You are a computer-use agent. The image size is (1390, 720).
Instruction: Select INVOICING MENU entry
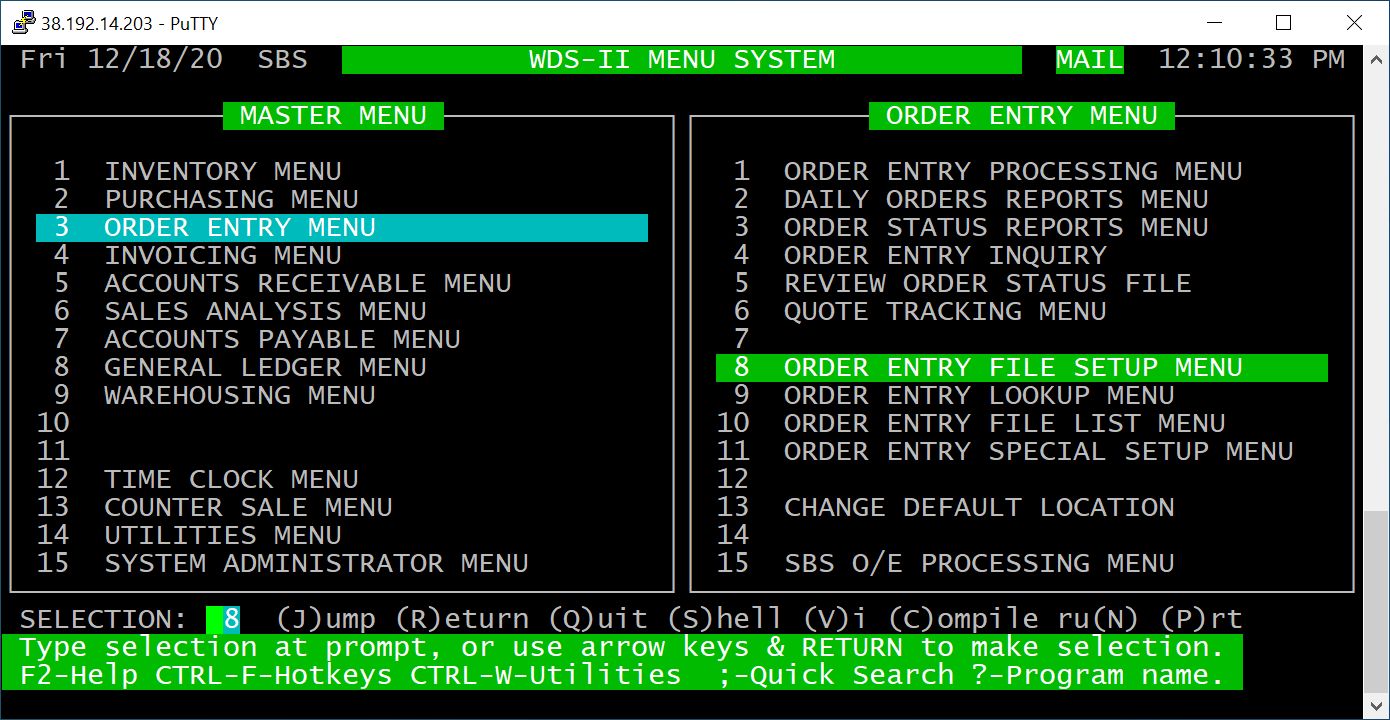pyautogui.click(x=223, y=255)
